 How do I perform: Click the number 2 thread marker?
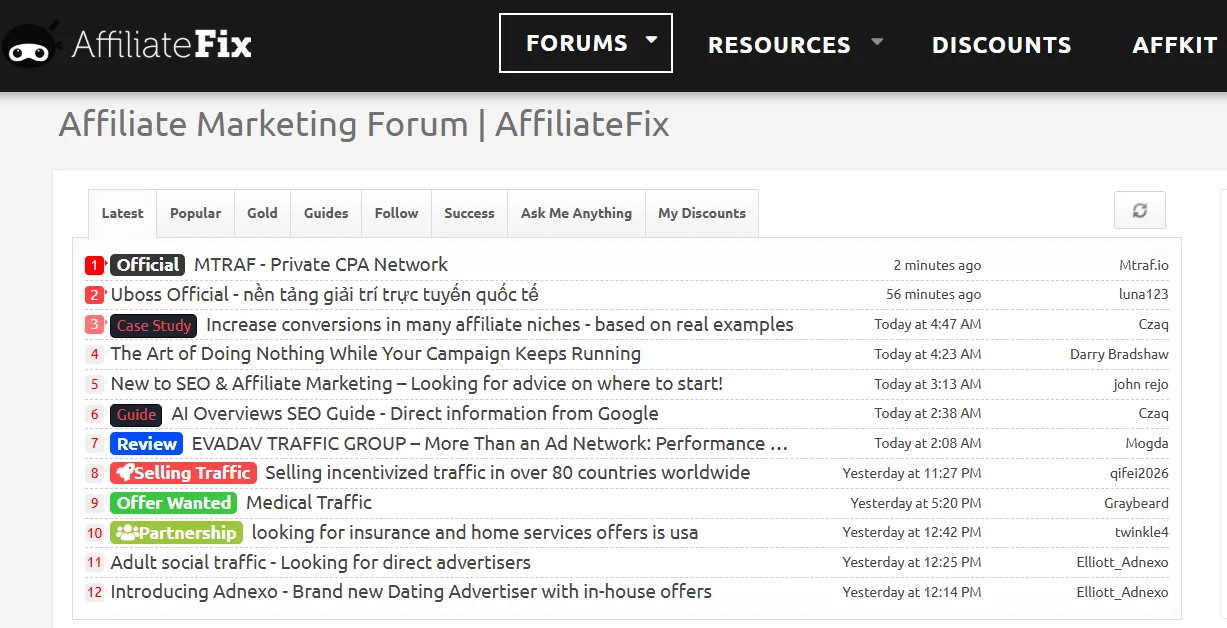tap(95, 295)
